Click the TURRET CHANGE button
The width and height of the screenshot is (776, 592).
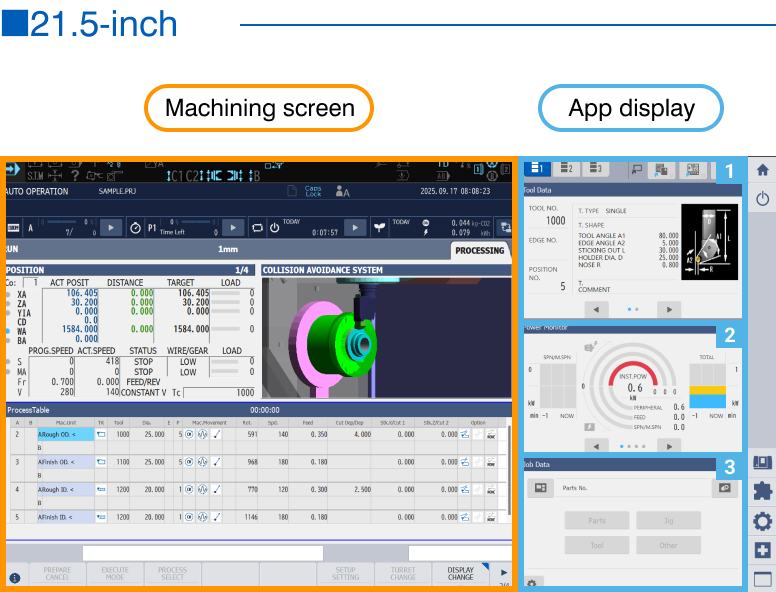403,575
